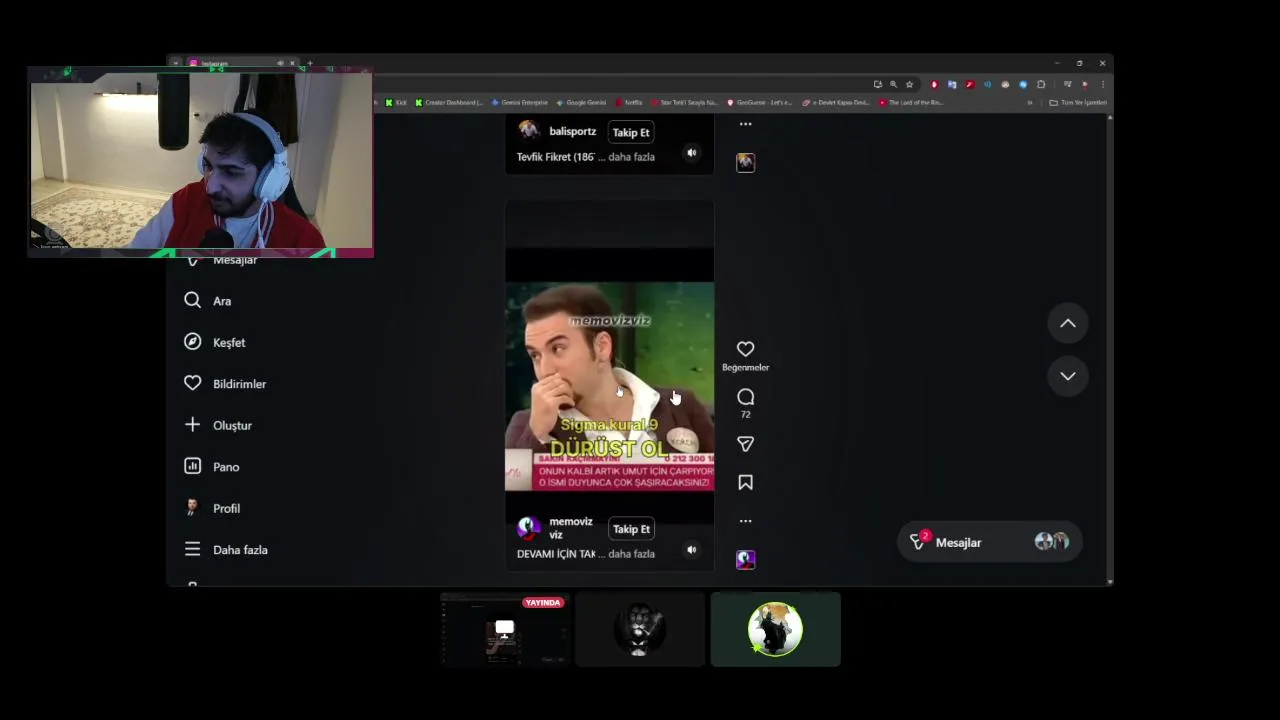Expand Daha fazla menu

pos(226,550)
